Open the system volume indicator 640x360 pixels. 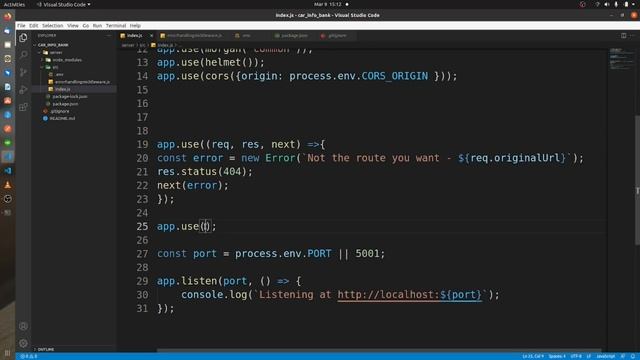607,4
